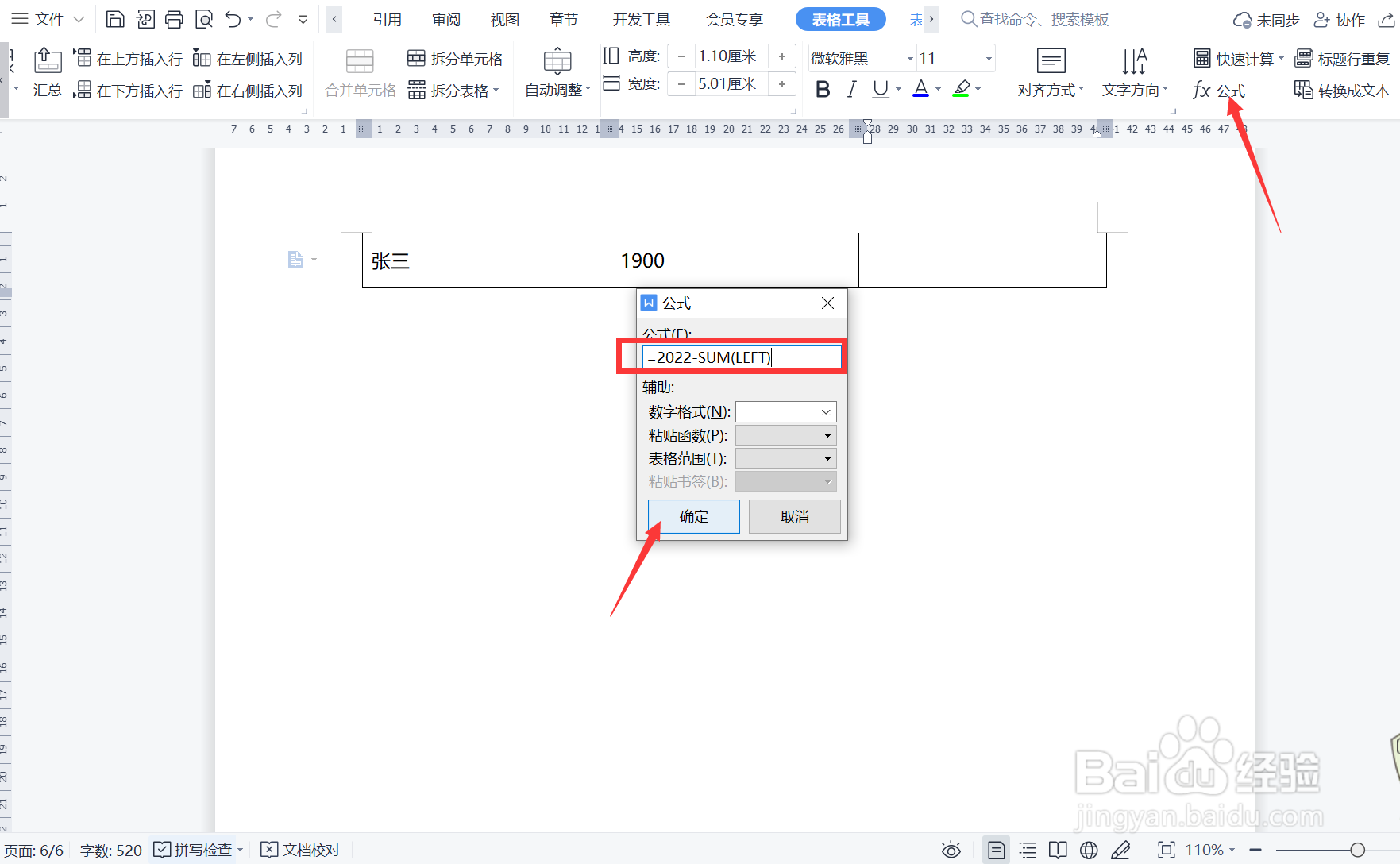Image resolution: width=1400 pixels, height=864 pixels.
Task: Click the width value field 5.01厘米
Action: [731, 84]
